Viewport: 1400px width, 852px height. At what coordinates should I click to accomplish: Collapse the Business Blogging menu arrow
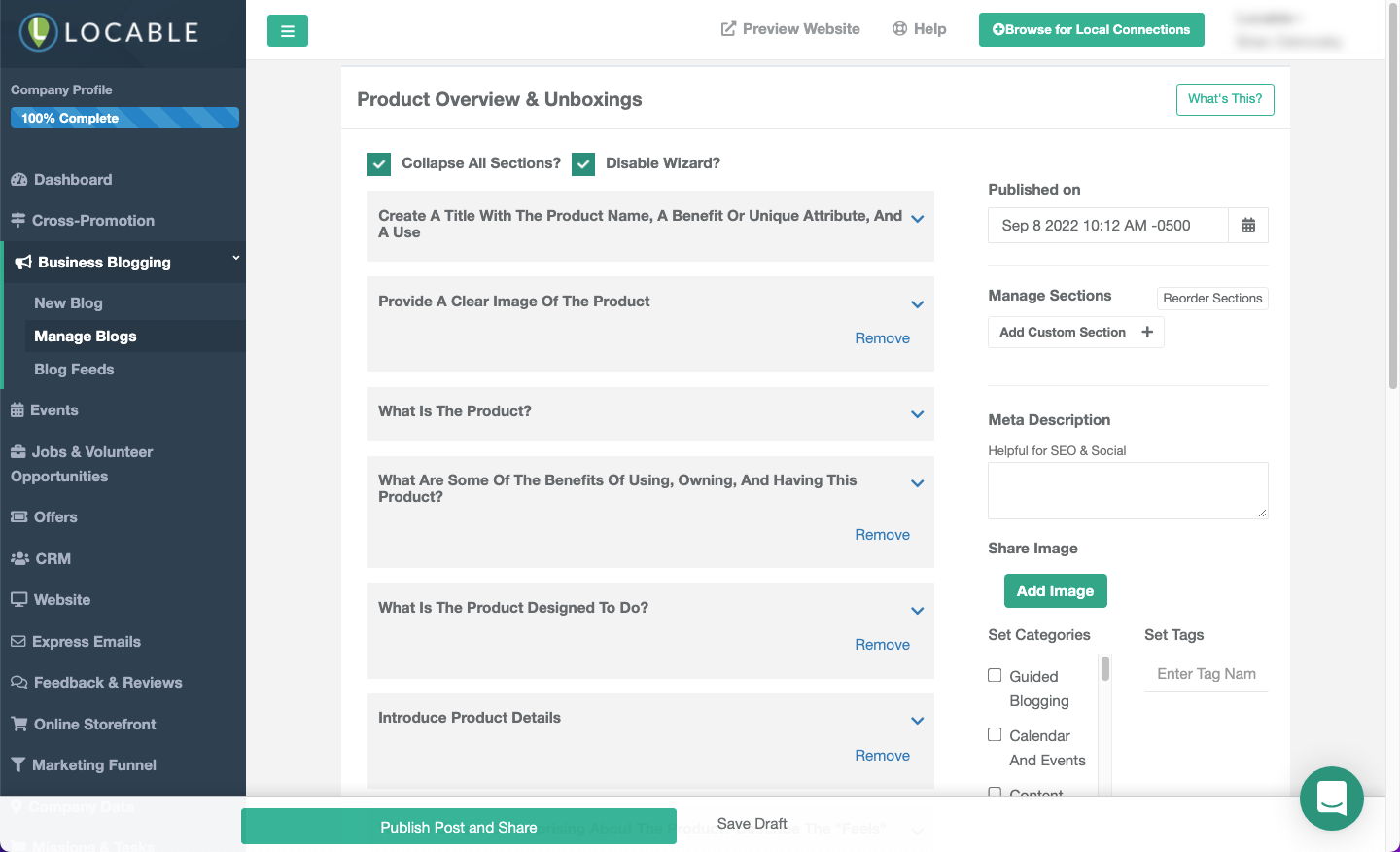(x=235, y=258)
